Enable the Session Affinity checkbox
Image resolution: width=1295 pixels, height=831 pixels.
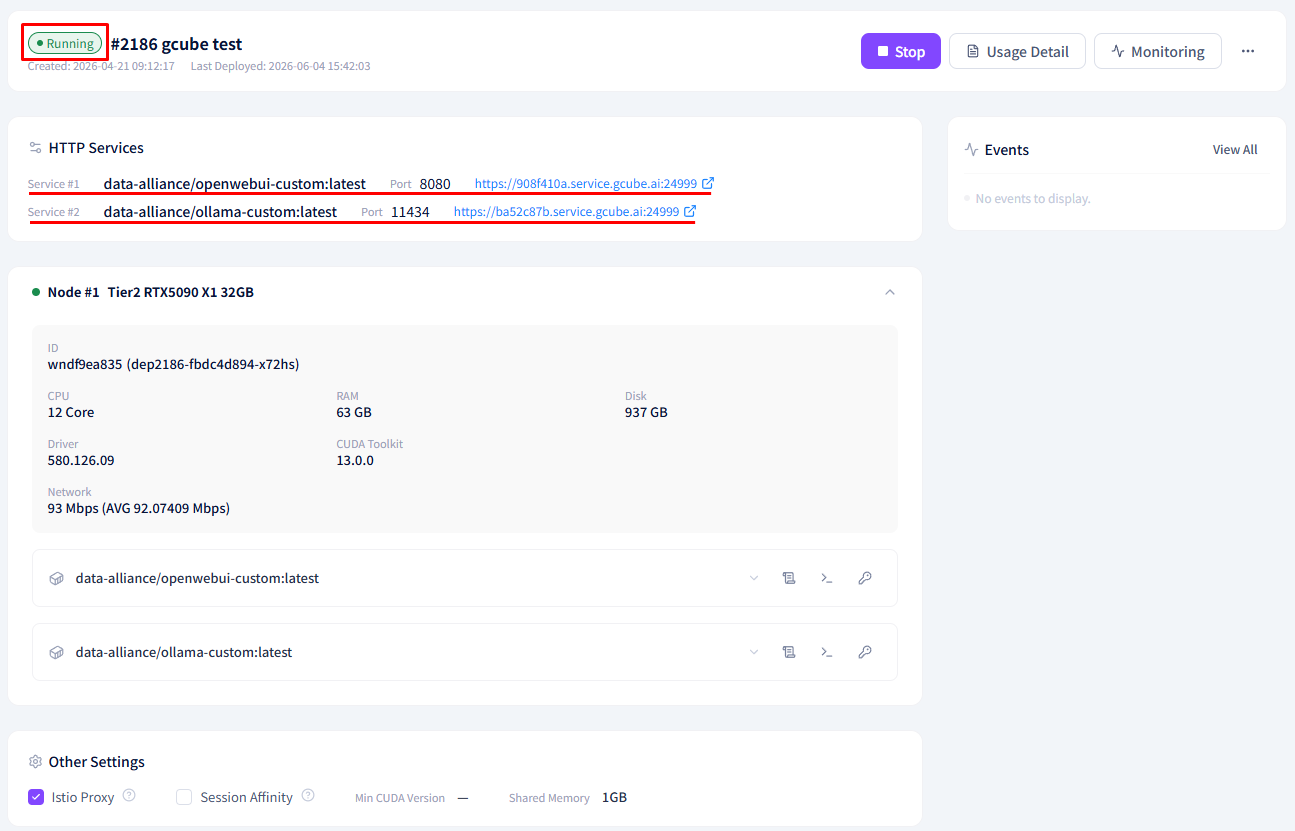(x=184, y=797)
